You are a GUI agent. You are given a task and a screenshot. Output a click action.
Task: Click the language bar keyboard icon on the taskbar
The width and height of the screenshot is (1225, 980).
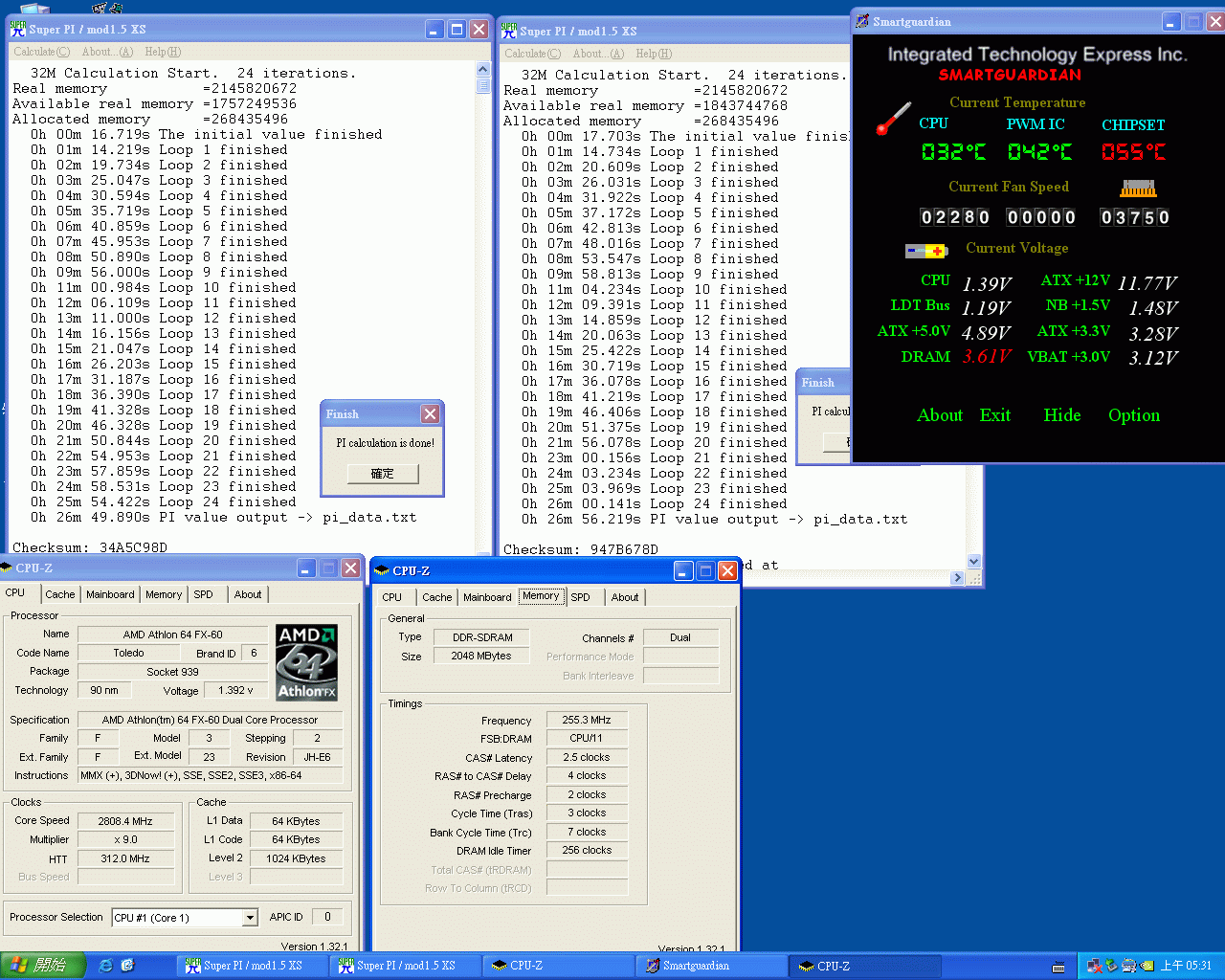[x=1058, y=967]
